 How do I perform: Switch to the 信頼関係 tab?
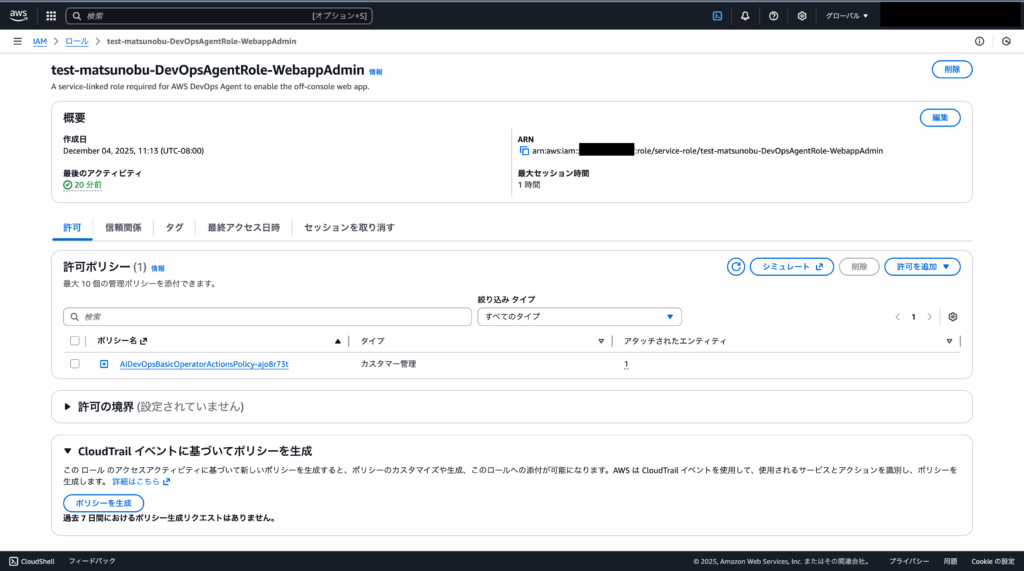(x=121, y=228)
